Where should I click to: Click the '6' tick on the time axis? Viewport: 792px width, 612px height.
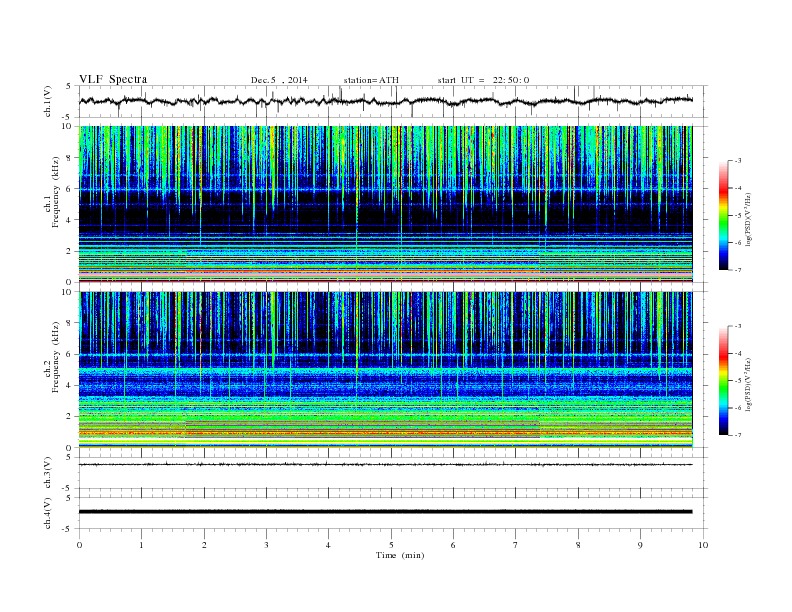[x=453, y=545]
